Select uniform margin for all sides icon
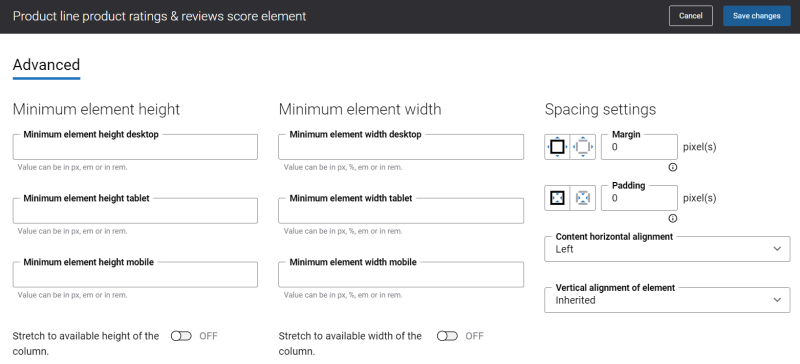Screen dimensions: 800x364 point(557,147)
